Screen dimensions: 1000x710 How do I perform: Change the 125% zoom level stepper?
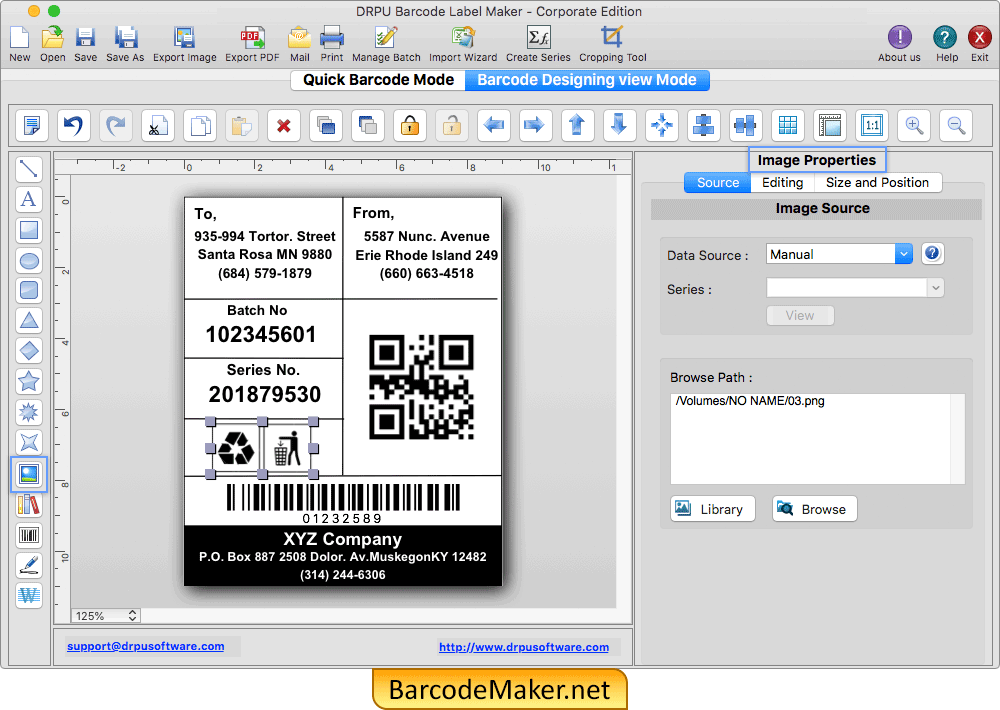pos(132,616)
